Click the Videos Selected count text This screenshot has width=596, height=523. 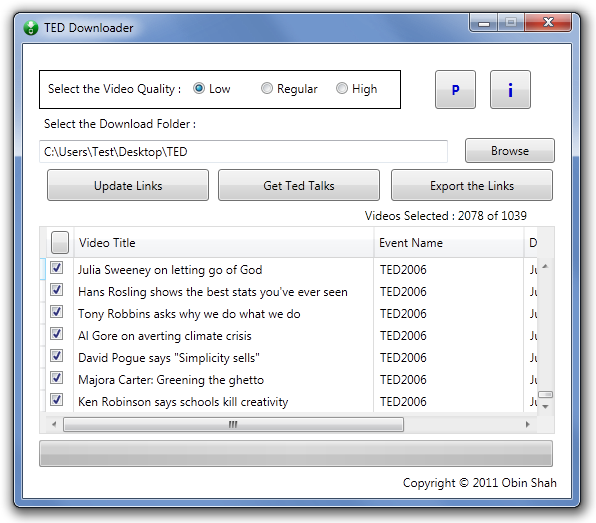(445, 216)
